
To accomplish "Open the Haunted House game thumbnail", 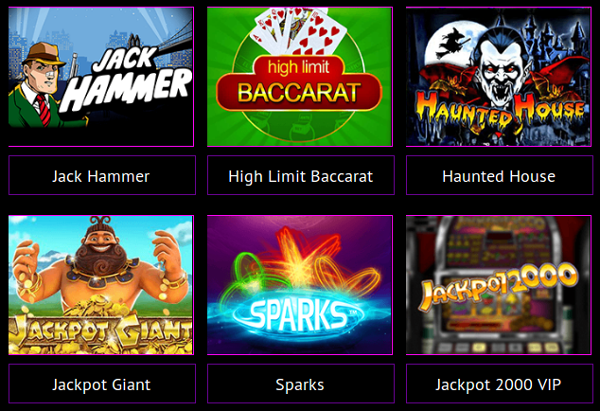I will [499, 77].
